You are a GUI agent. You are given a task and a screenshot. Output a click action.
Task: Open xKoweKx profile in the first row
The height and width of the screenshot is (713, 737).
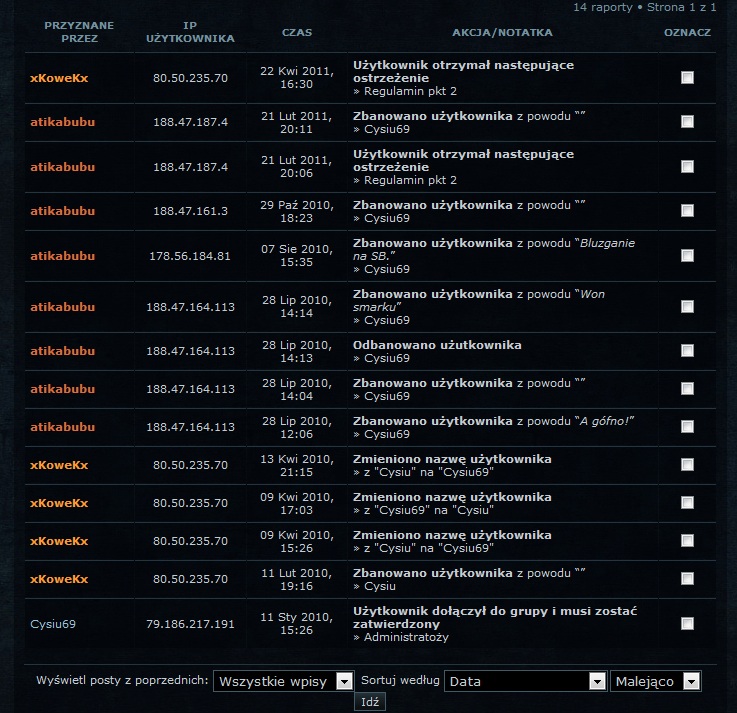tap(59, 78)
